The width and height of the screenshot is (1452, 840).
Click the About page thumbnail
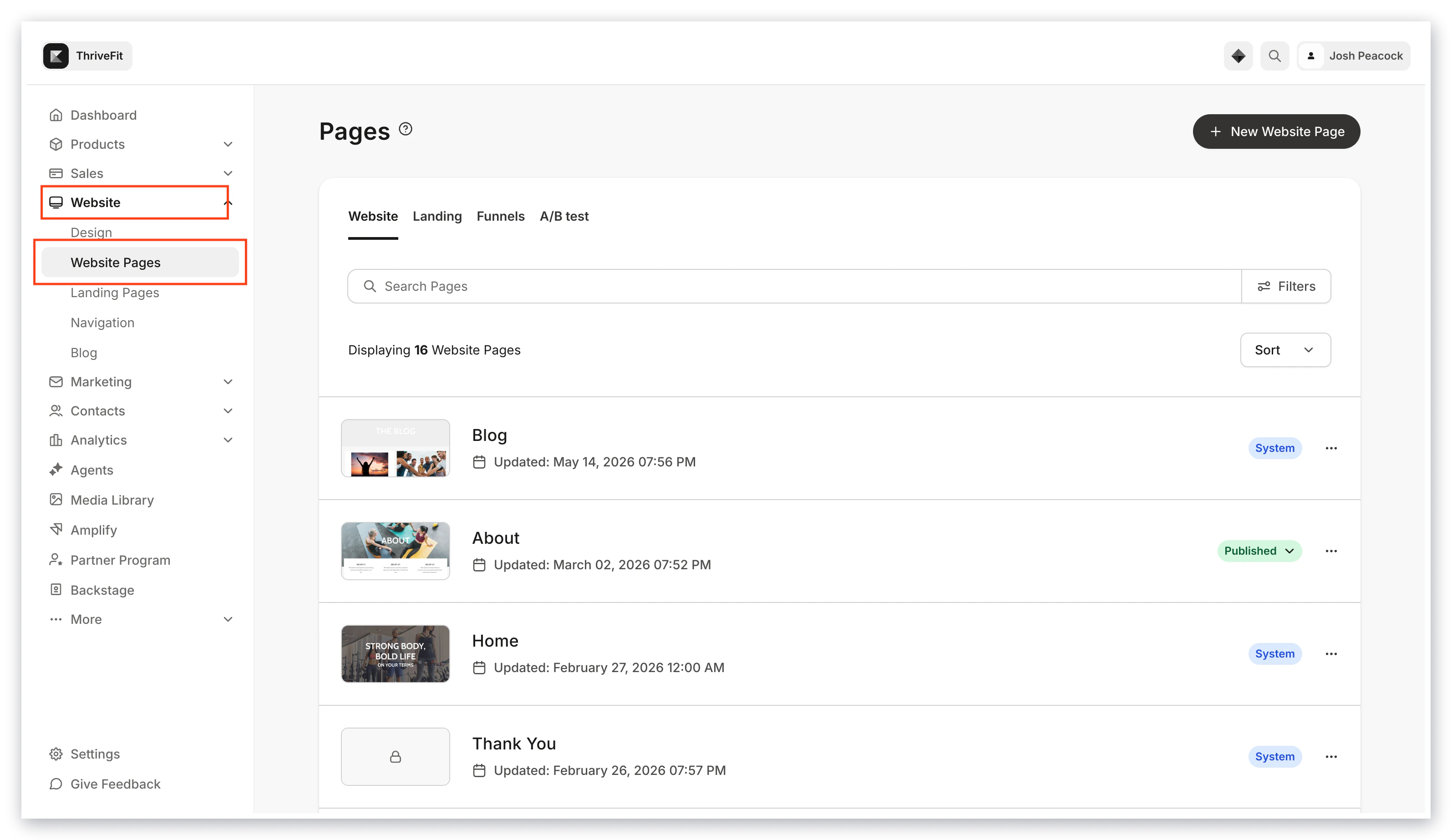tap(395, 552)
